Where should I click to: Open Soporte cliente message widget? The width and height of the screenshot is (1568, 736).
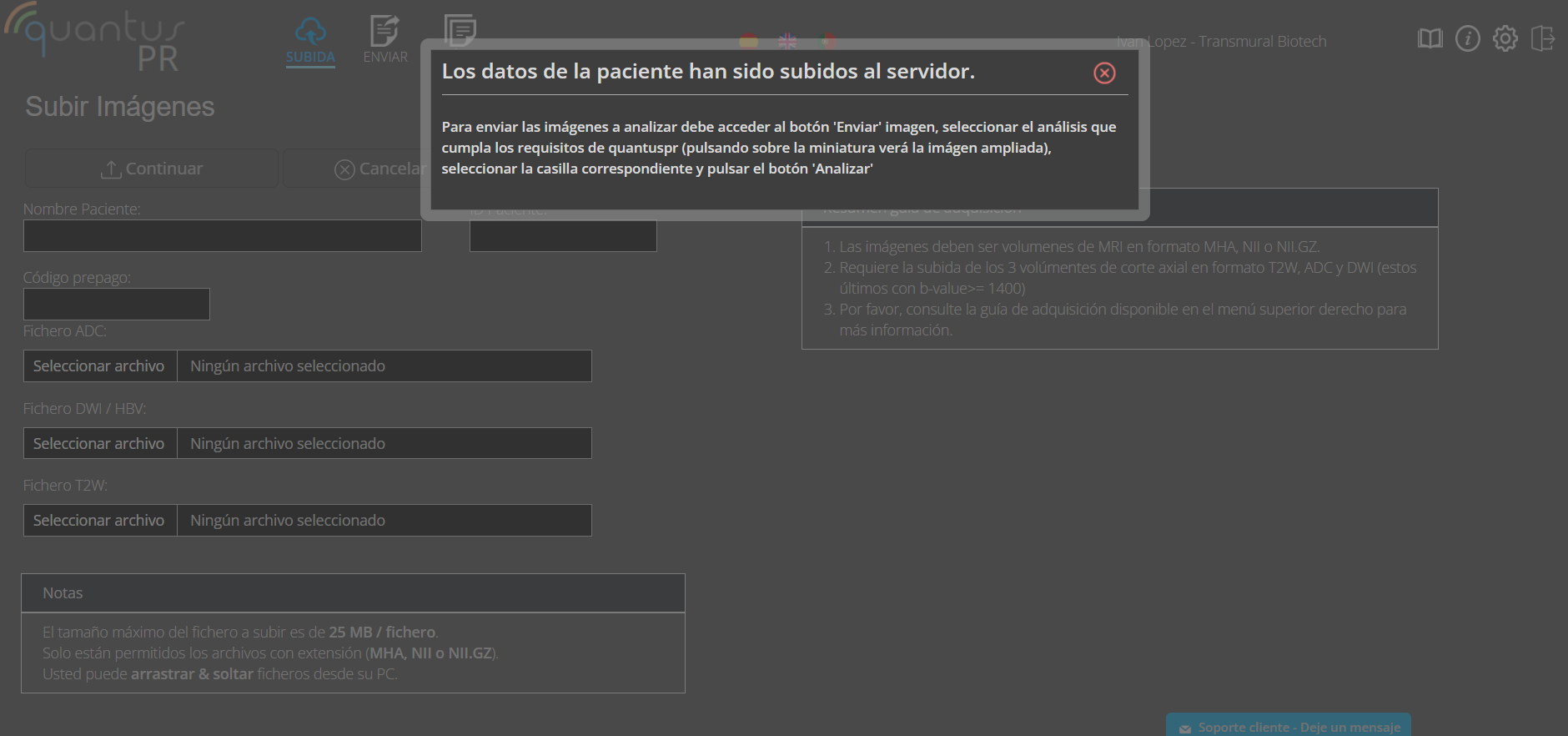pos(1288,727)
